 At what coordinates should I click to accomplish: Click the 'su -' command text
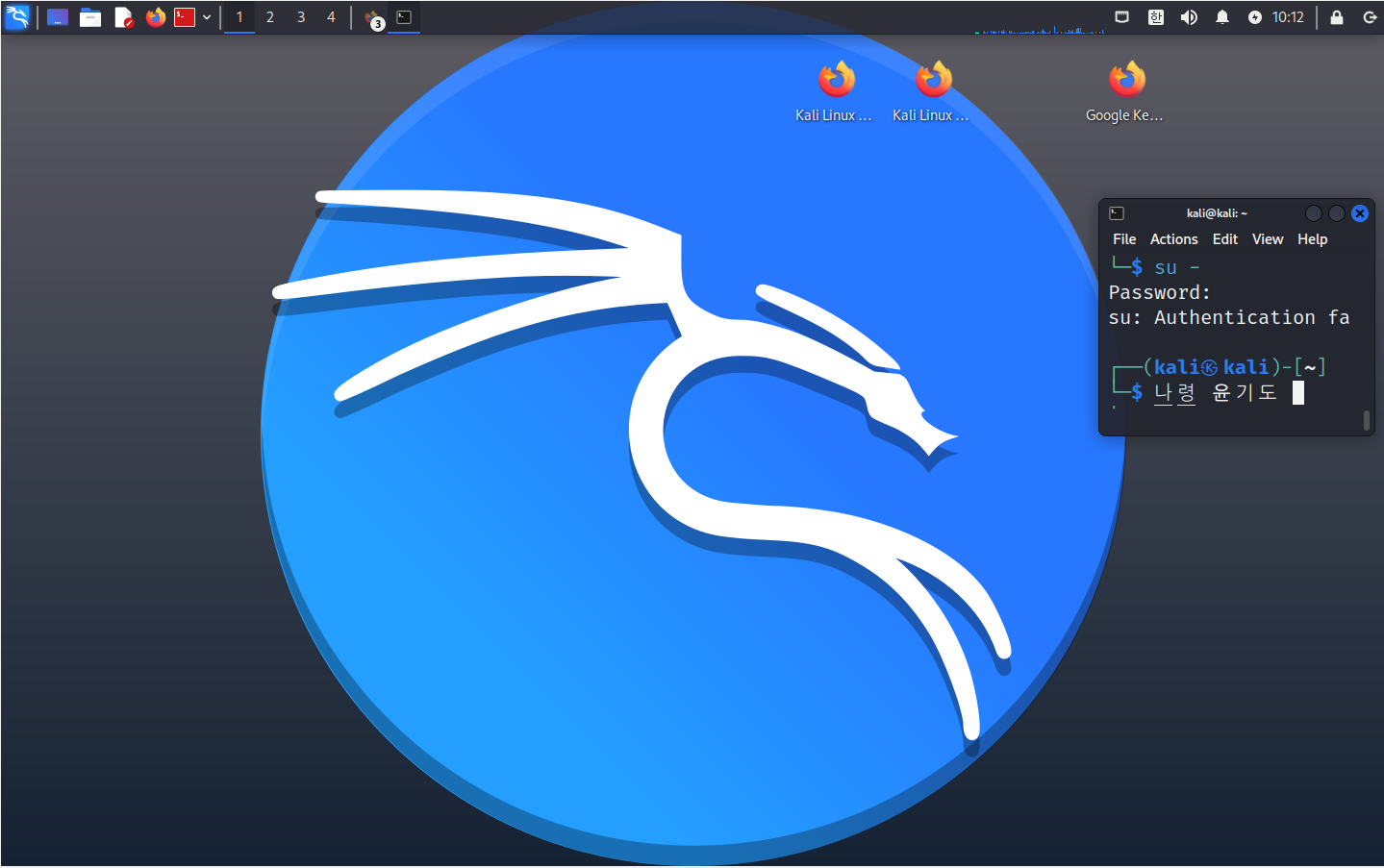pyautogui.click(x=1177, y=267)
